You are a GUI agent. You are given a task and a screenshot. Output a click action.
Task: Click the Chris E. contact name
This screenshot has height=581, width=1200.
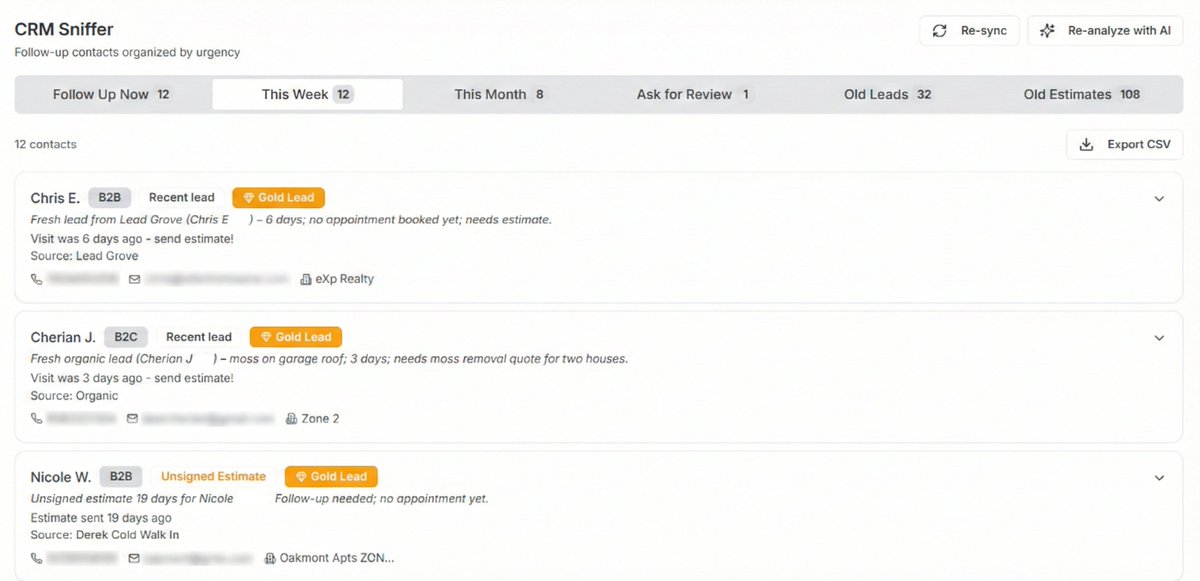point(55,198)
